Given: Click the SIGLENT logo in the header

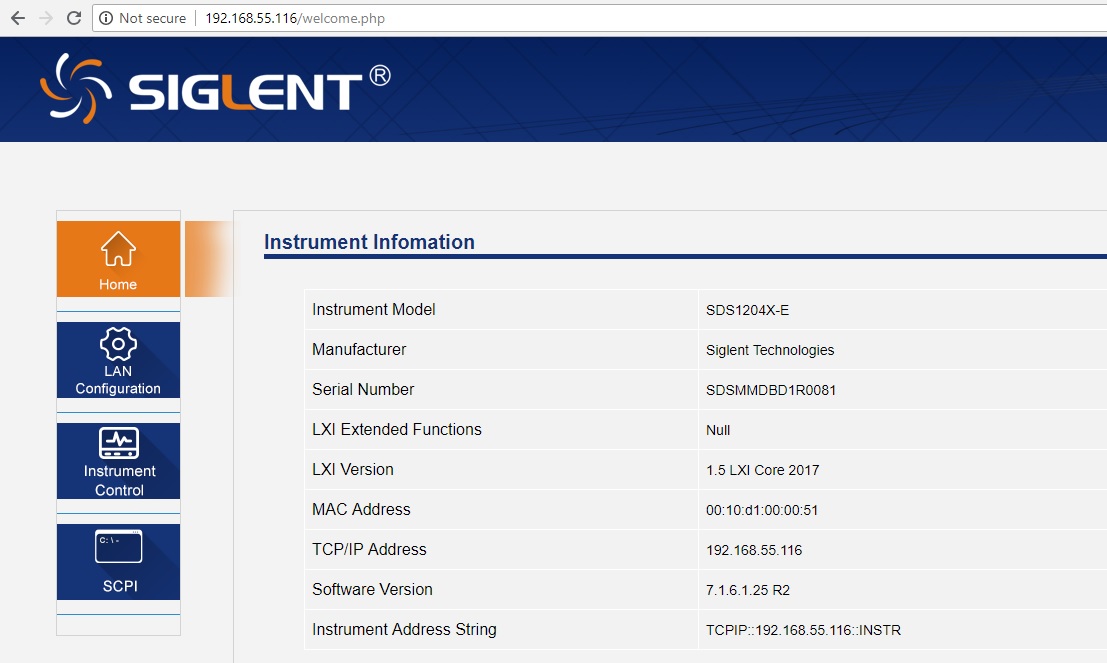Looking at the screenshot, I should 215,89.
